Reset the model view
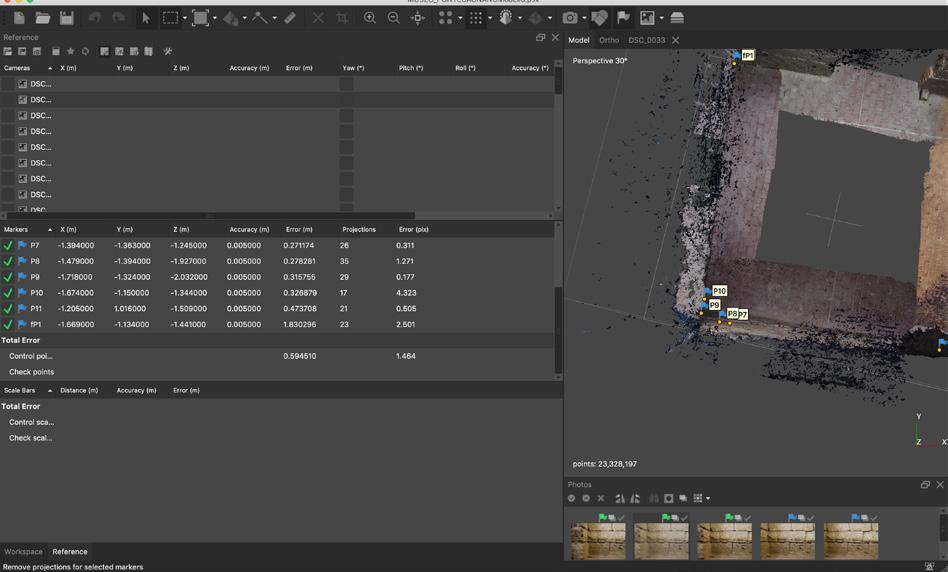Image resolution: width=948 pixels, height=572 pixels. pyautogui.click(x=417, y=18)
